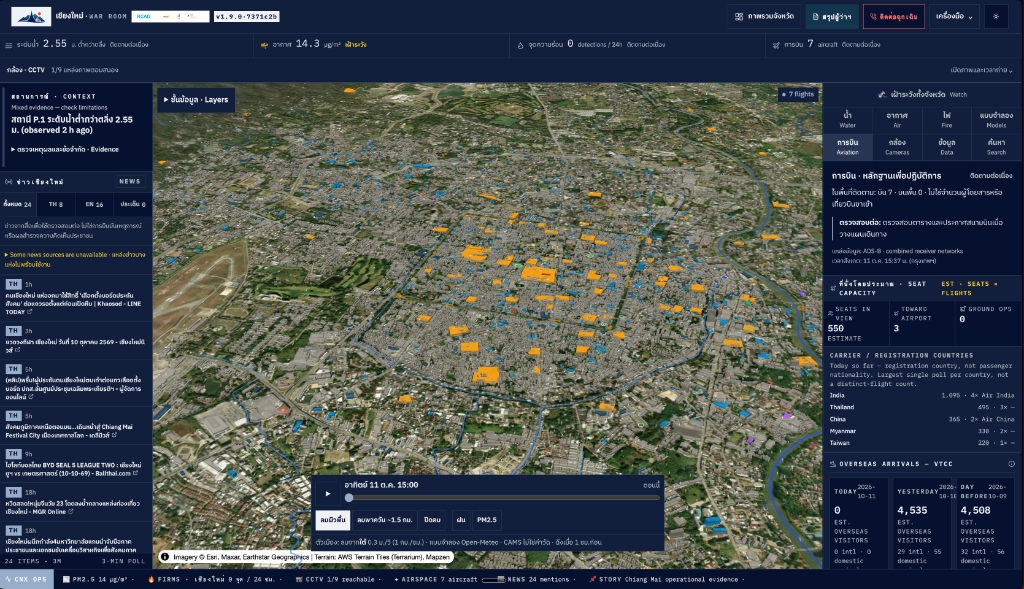The width and height of the screenshot is (1024, 589).
Task: Play the weather timeline animation
Action: 328,494
